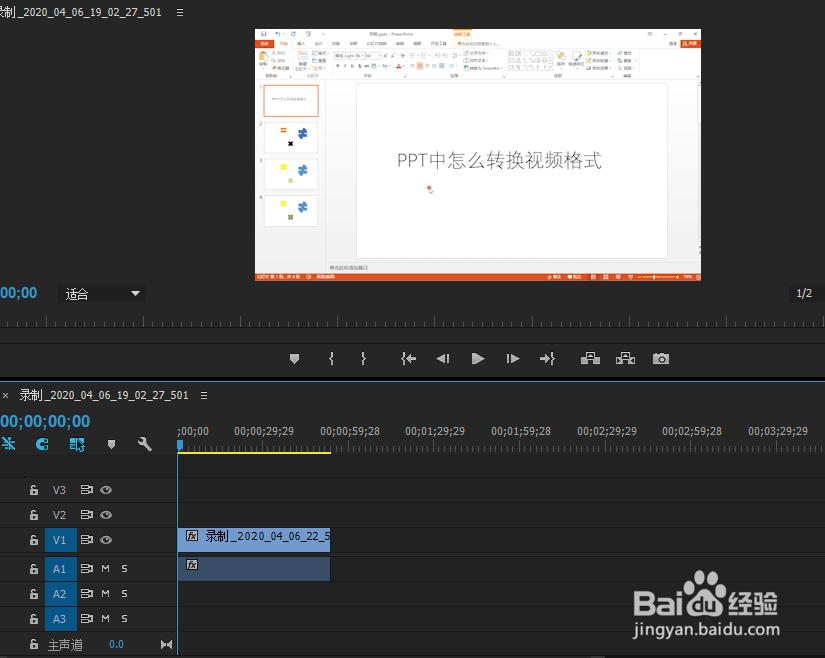This screenshot has width=825, height=658.
Task: Click the fx badge on the A1 audio clip
Action: click(x=192, y=565)
